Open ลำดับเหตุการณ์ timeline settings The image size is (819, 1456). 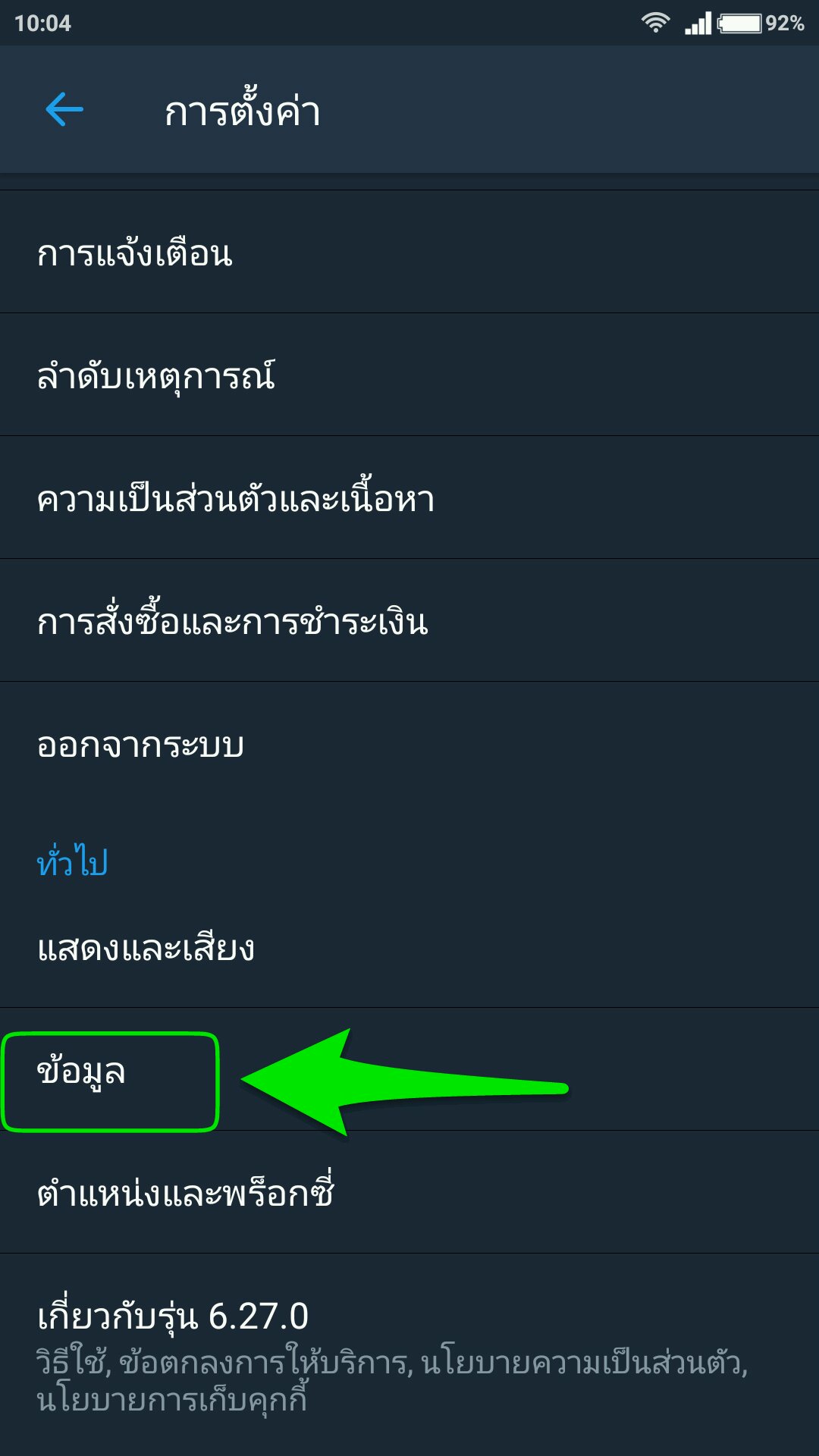pyautogui.click(x=409, y=375)
